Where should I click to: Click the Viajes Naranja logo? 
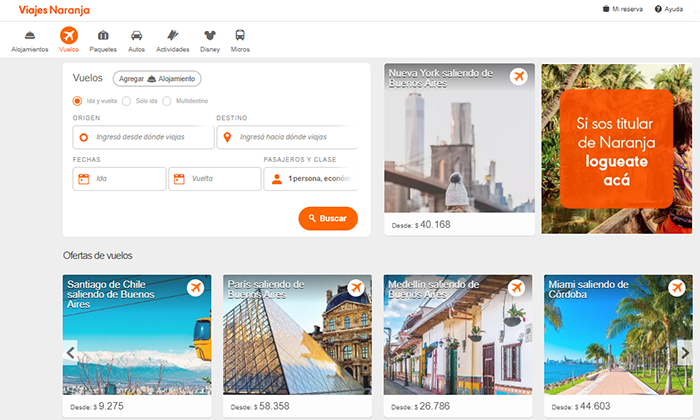[54, 10]
